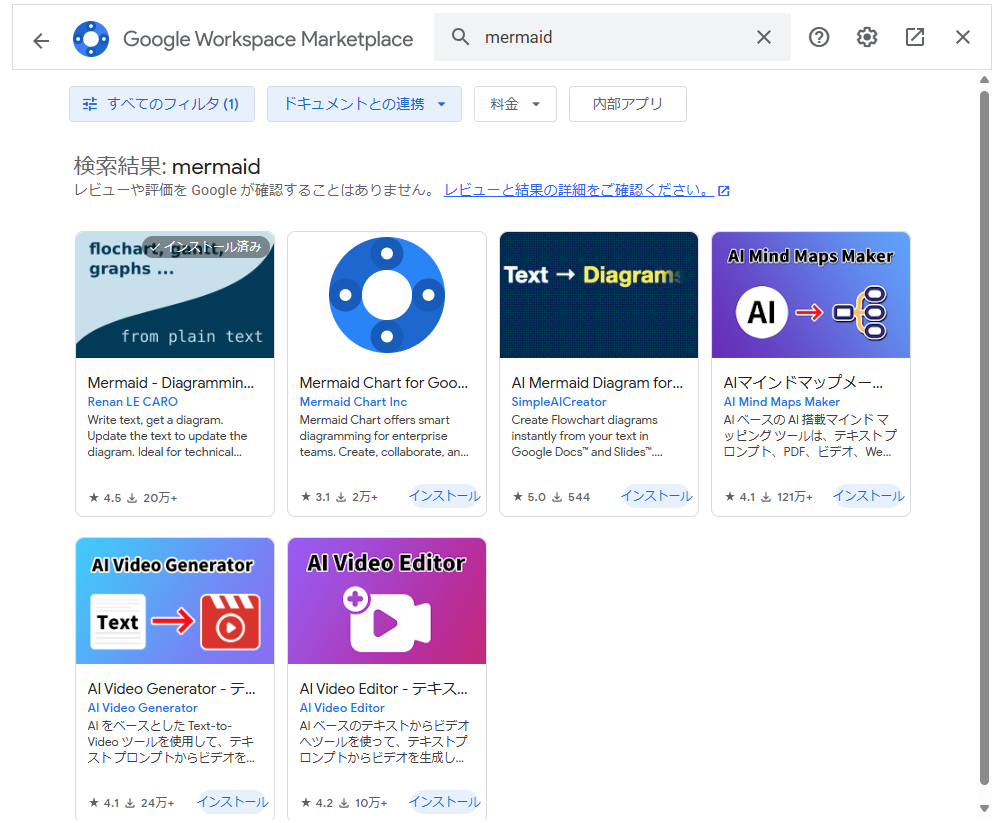Open the AI Mind Maps Maker thumbnail
998x823 pixels.
(811, 295)
